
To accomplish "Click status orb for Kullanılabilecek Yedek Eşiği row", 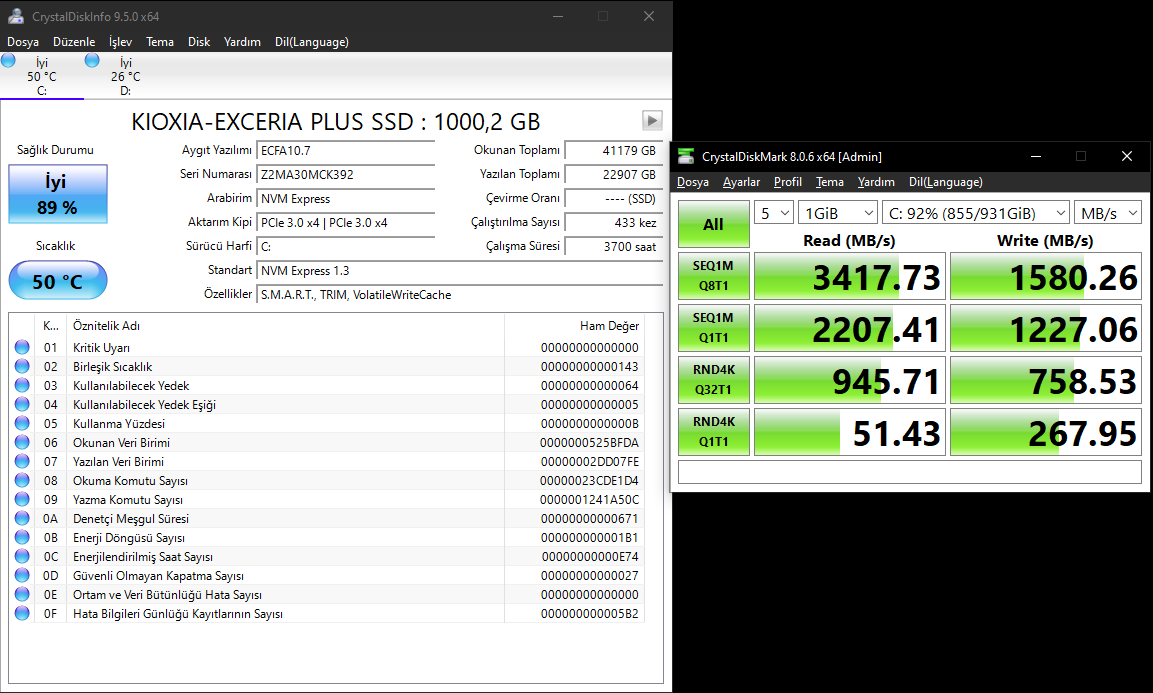I will tap(22, 405).
